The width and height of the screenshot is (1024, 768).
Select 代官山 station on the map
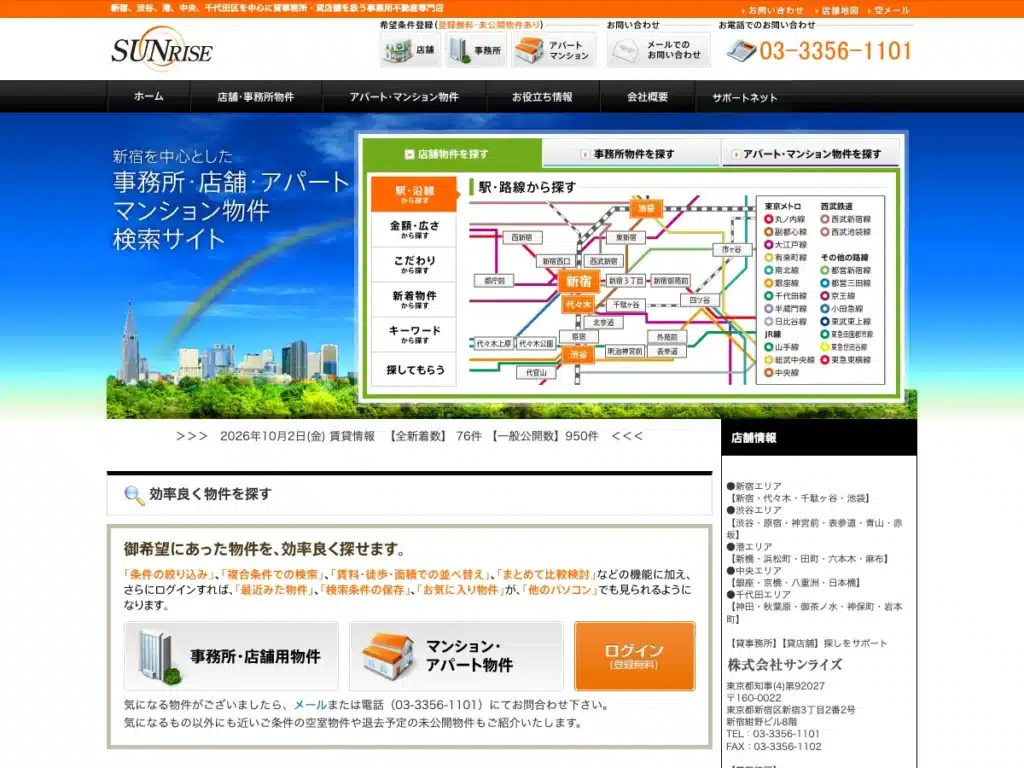[536, 372]
